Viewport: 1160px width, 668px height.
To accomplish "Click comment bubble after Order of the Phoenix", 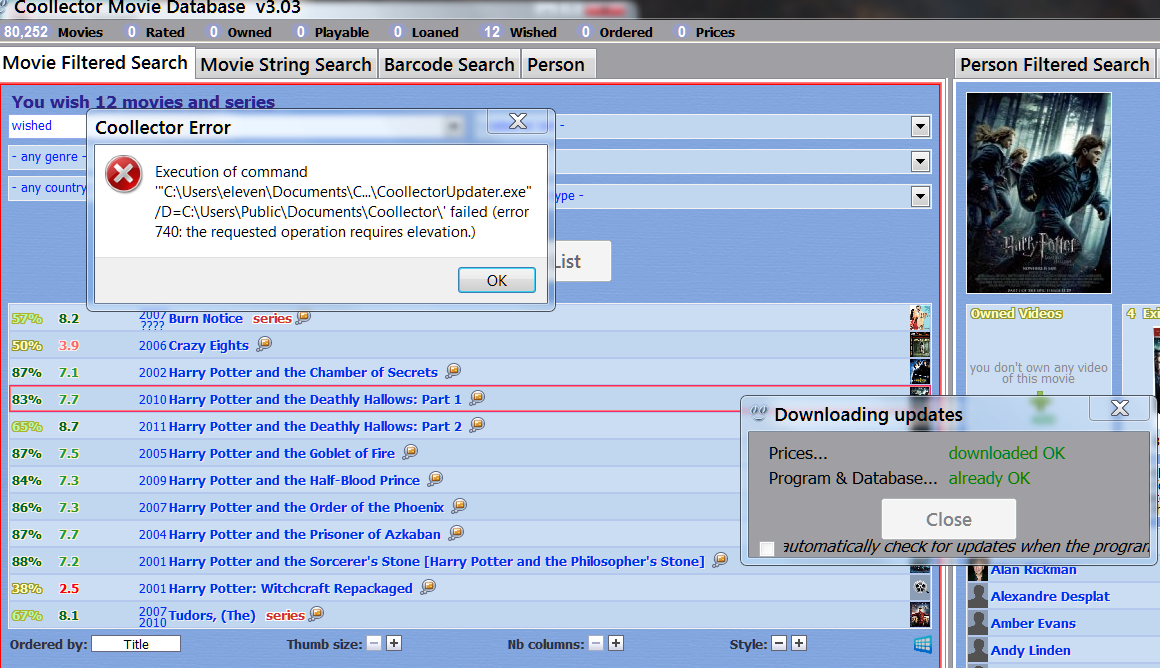I will tap(459, 506).
